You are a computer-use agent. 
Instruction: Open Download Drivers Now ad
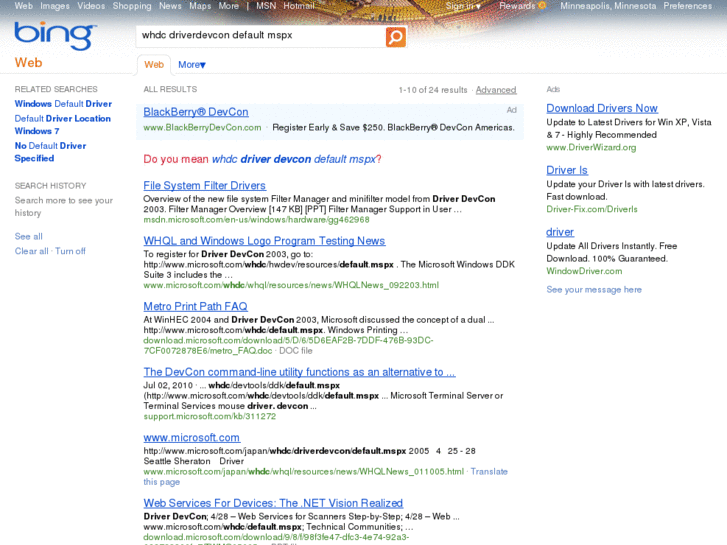click(x=602, y=108)
